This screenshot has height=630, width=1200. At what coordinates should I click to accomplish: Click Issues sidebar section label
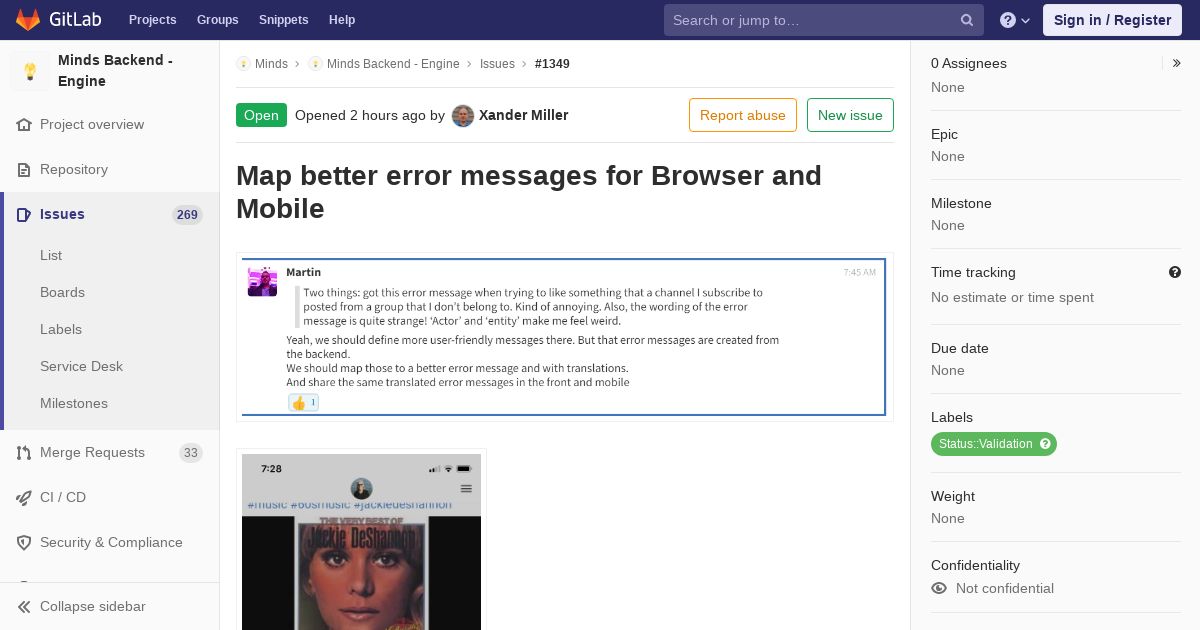tap(62, 214)
